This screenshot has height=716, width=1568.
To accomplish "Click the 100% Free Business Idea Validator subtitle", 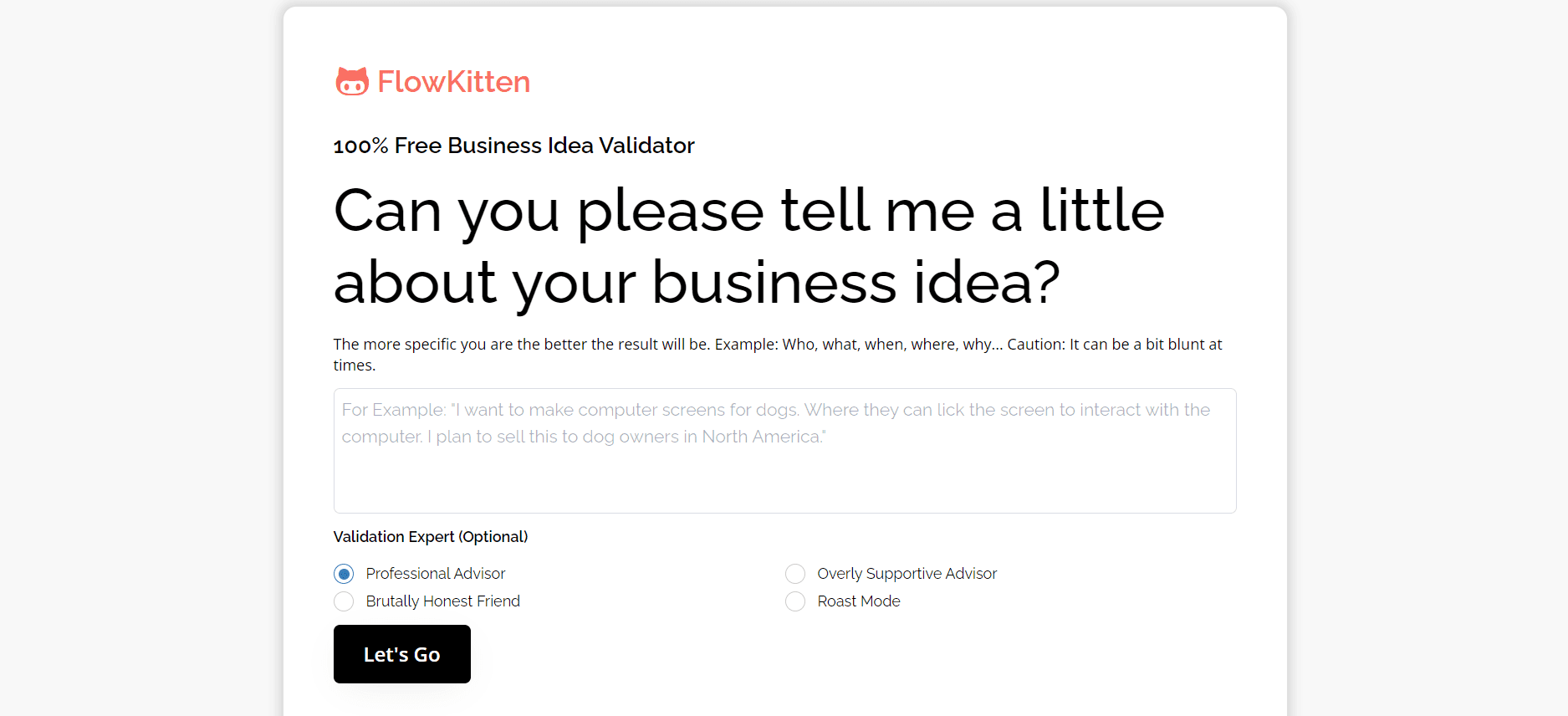I will pos(513,146).
